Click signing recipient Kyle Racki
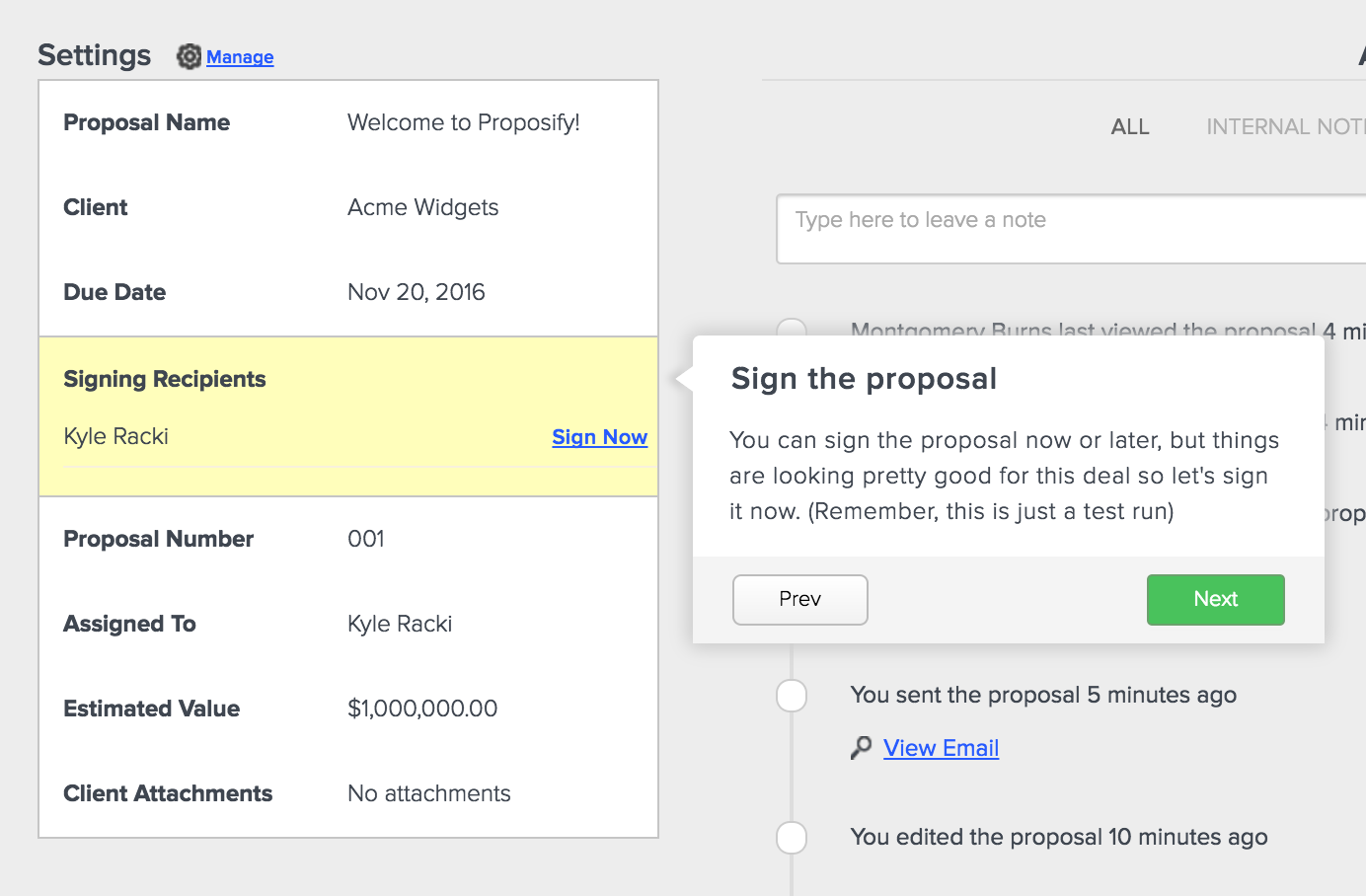Viewport: 1366px width, 896px height. 115,436
